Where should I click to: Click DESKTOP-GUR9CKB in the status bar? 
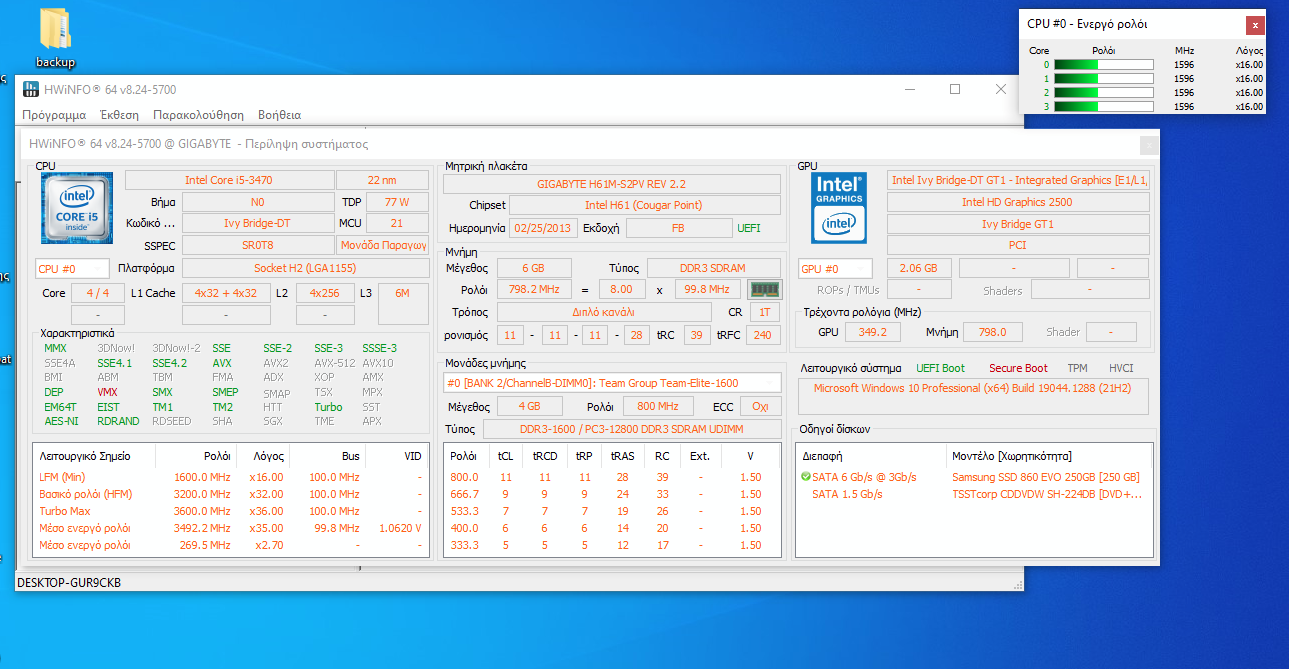click(69, 582)
